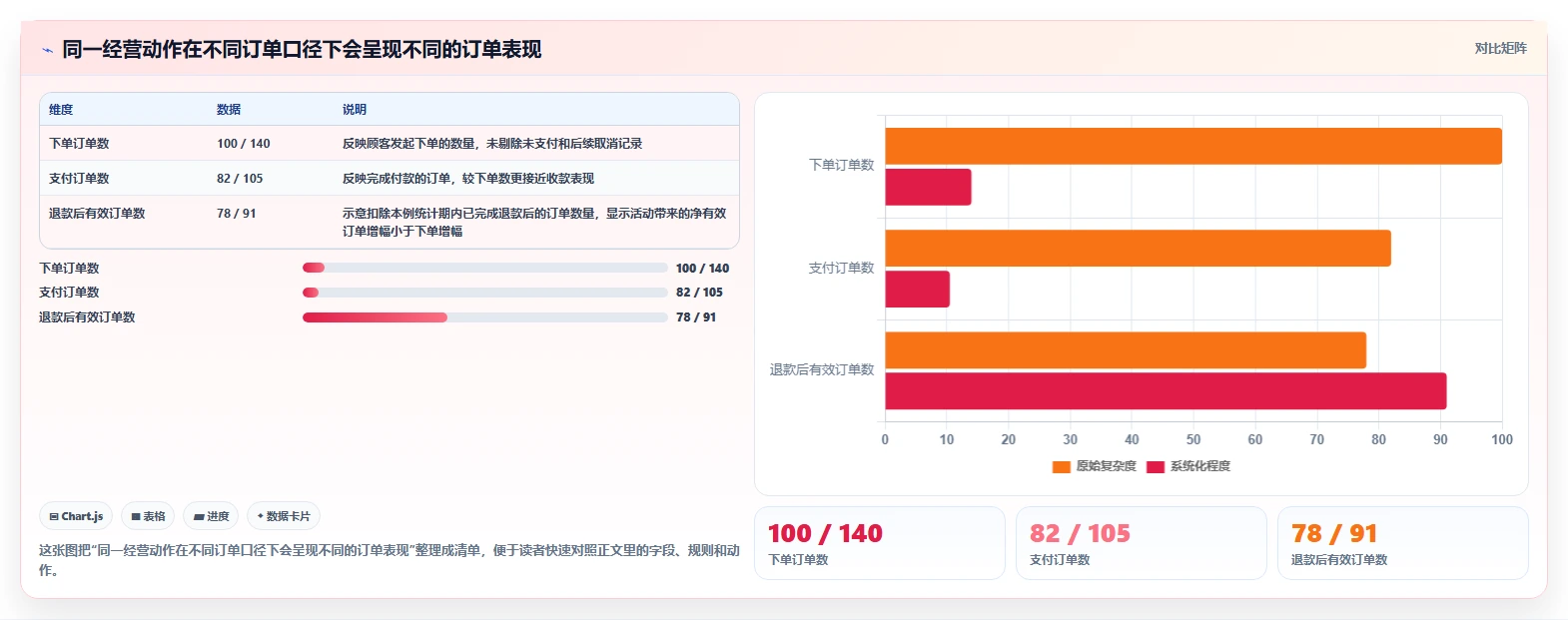The width and height of the screenshot is (1568, 620).
Task: Open the 82 / 105 支付订单数 card
Action: tap(1142, 543)
